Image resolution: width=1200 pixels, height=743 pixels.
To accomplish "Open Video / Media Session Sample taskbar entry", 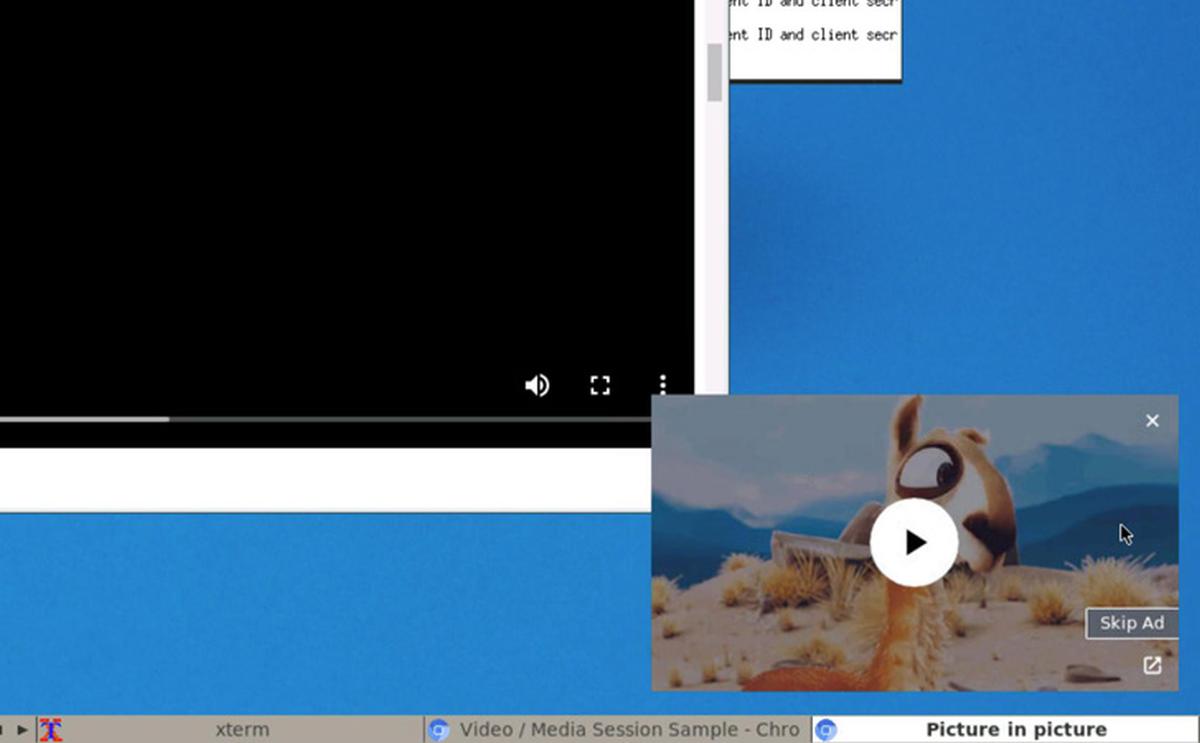I will 628,730.
